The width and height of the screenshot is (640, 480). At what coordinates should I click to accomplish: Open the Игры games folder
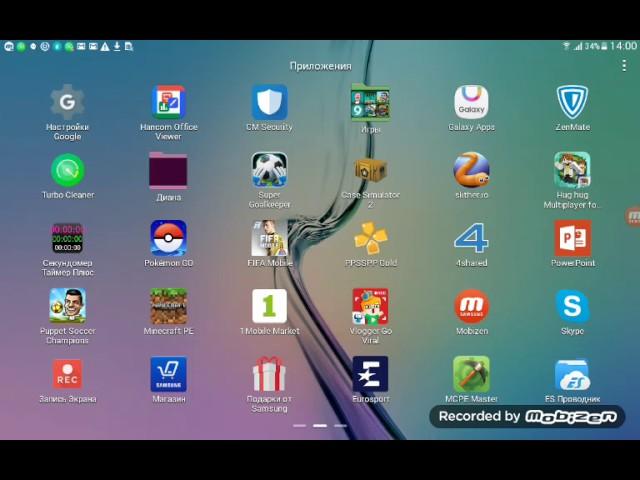370,102
